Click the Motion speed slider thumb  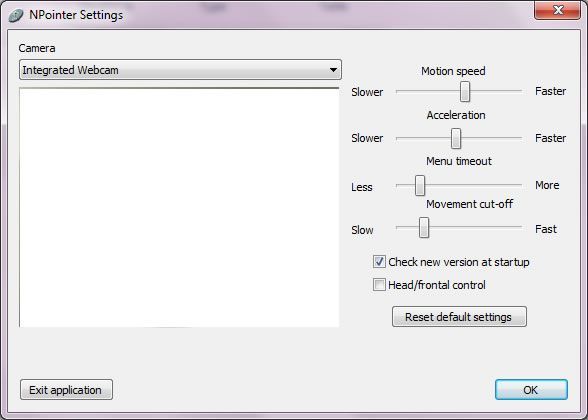(x=465, y=92)
